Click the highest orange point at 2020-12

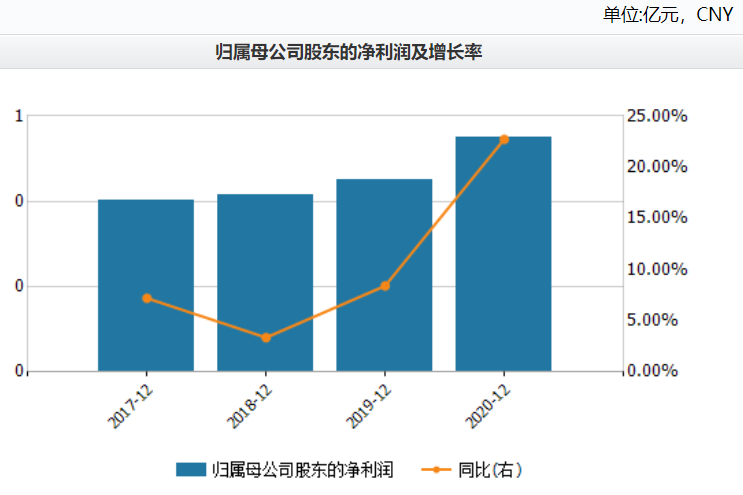point(504,139)
